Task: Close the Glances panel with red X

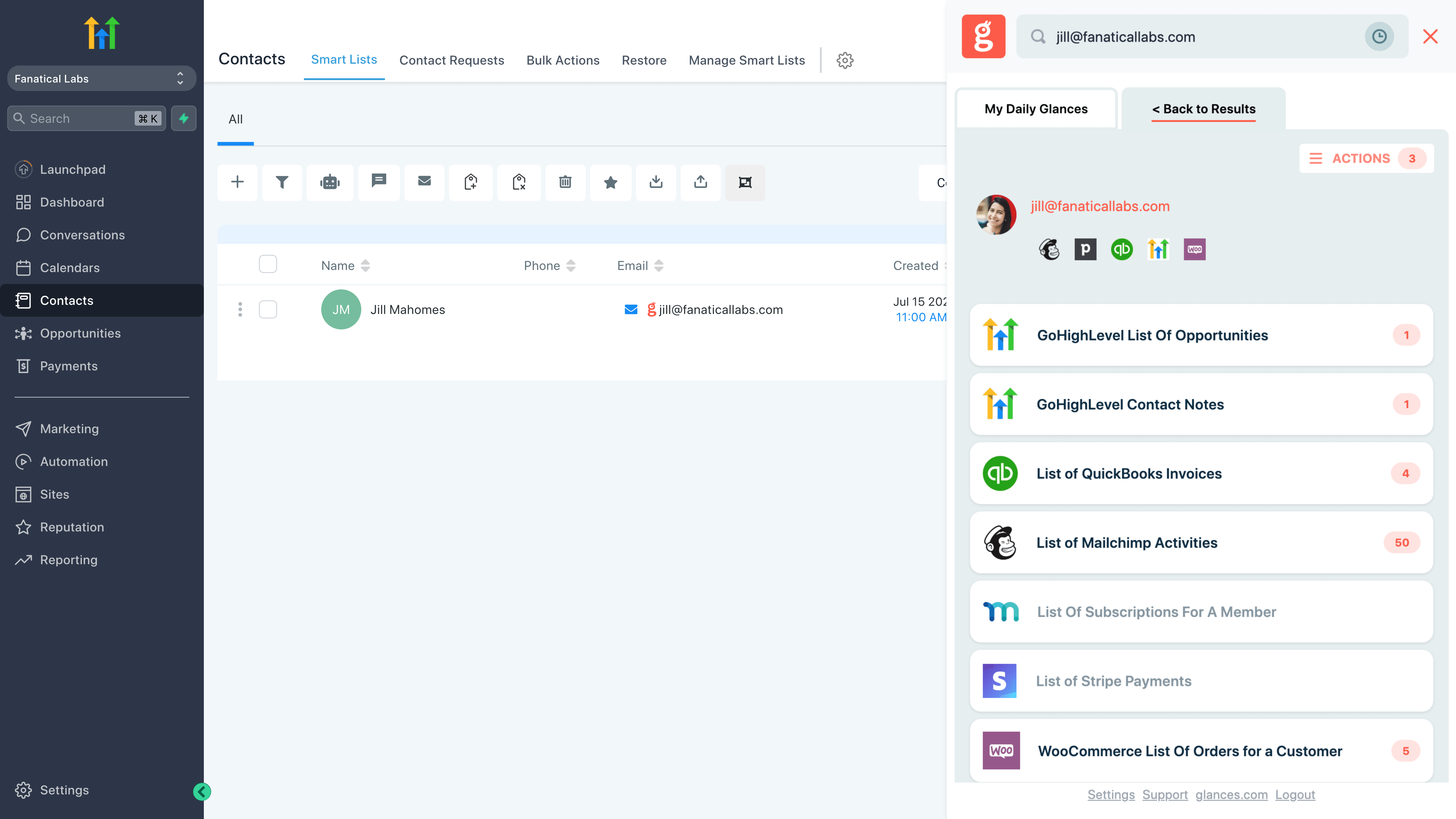Action: pos(1431,36)
